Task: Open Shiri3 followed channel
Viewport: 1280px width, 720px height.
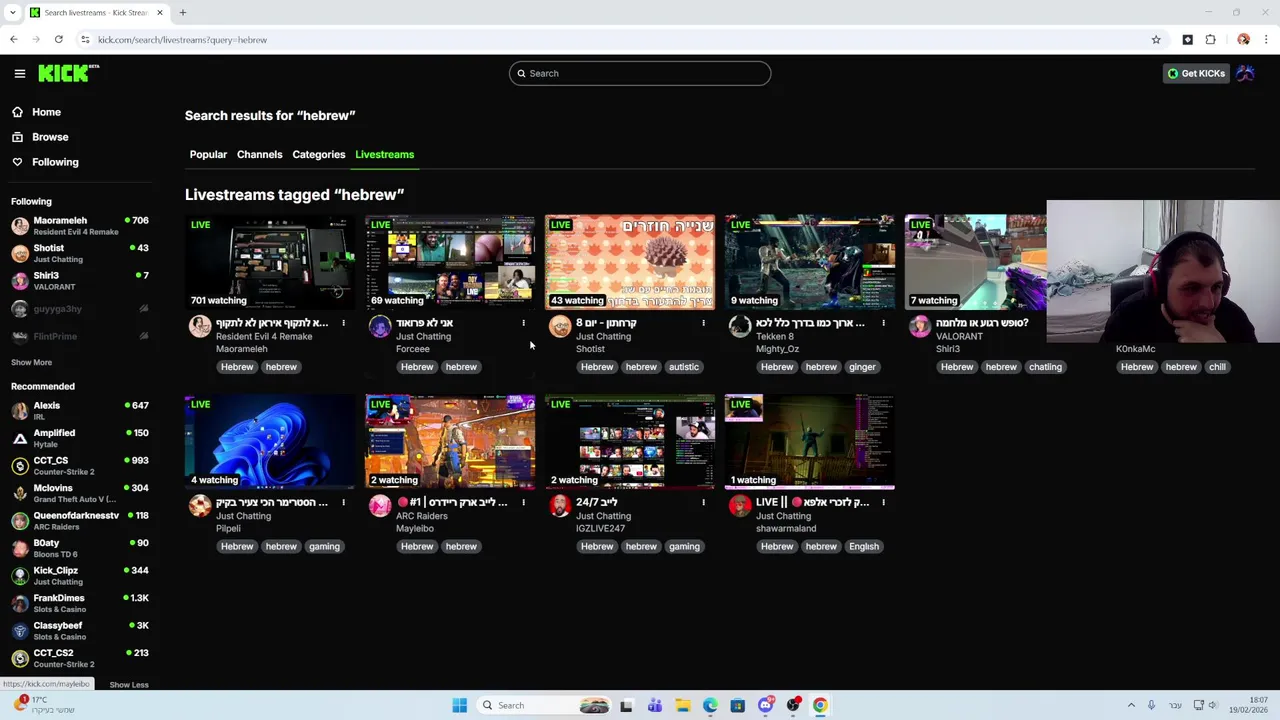Action: (80, 281)
